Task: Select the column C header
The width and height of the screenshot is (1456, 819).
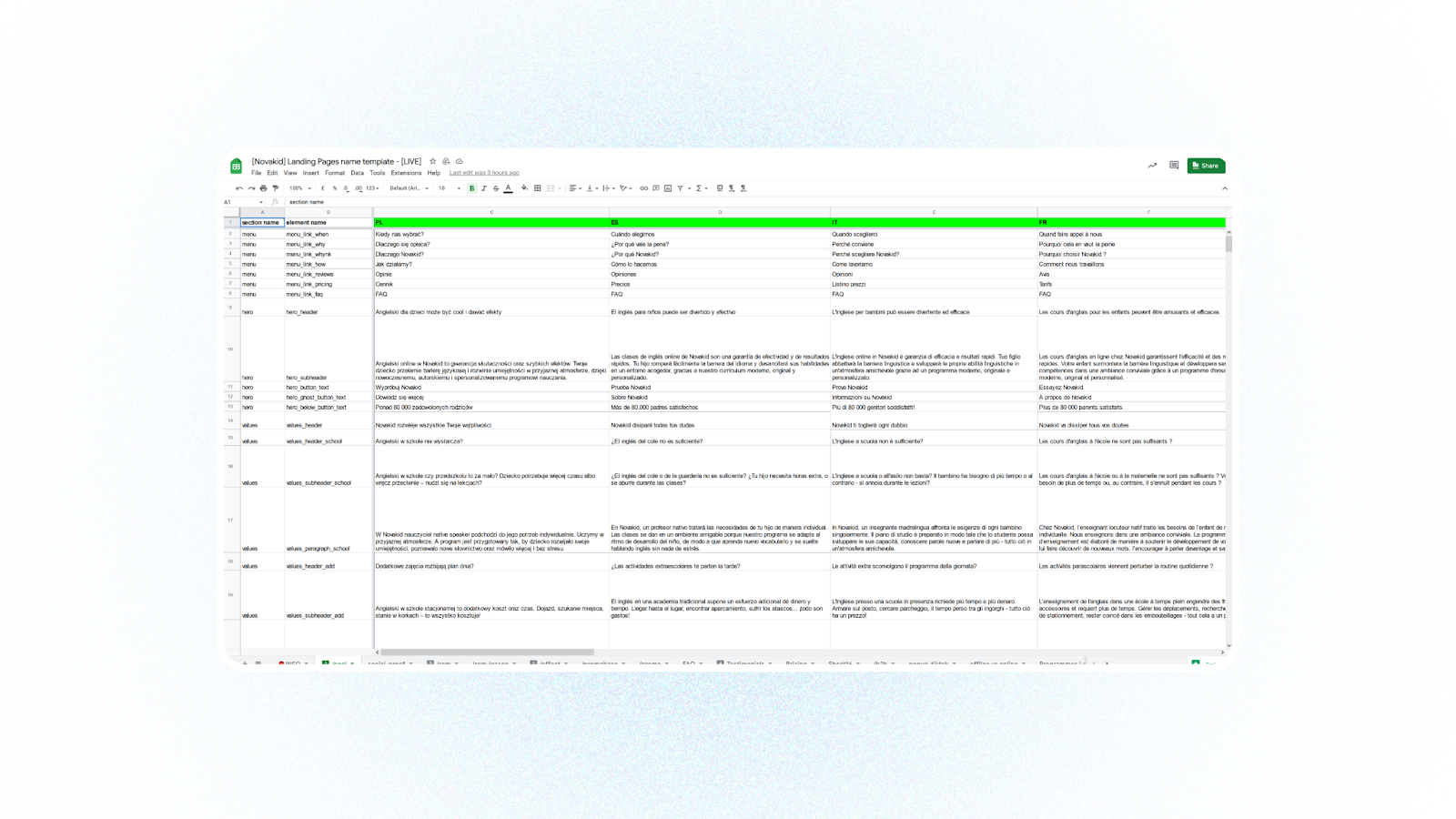Action: 491,212
